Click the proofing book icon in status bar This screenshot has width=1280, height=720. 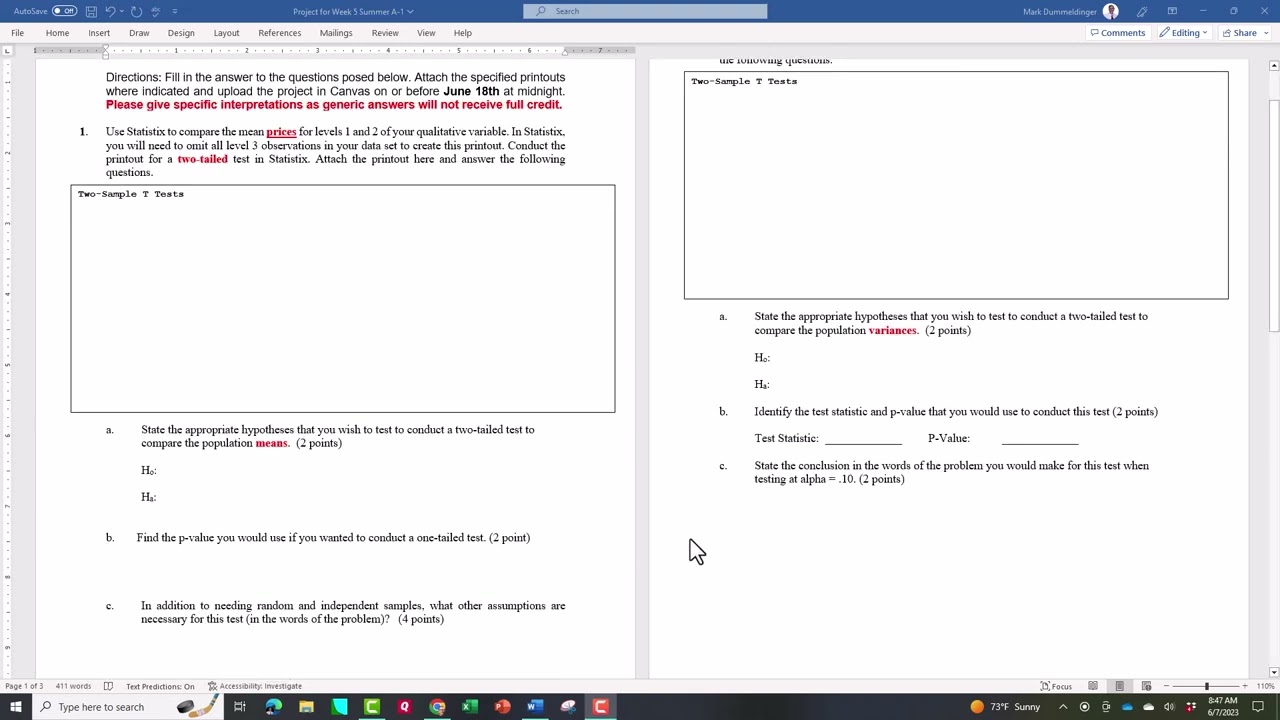(x=108, y=686)
